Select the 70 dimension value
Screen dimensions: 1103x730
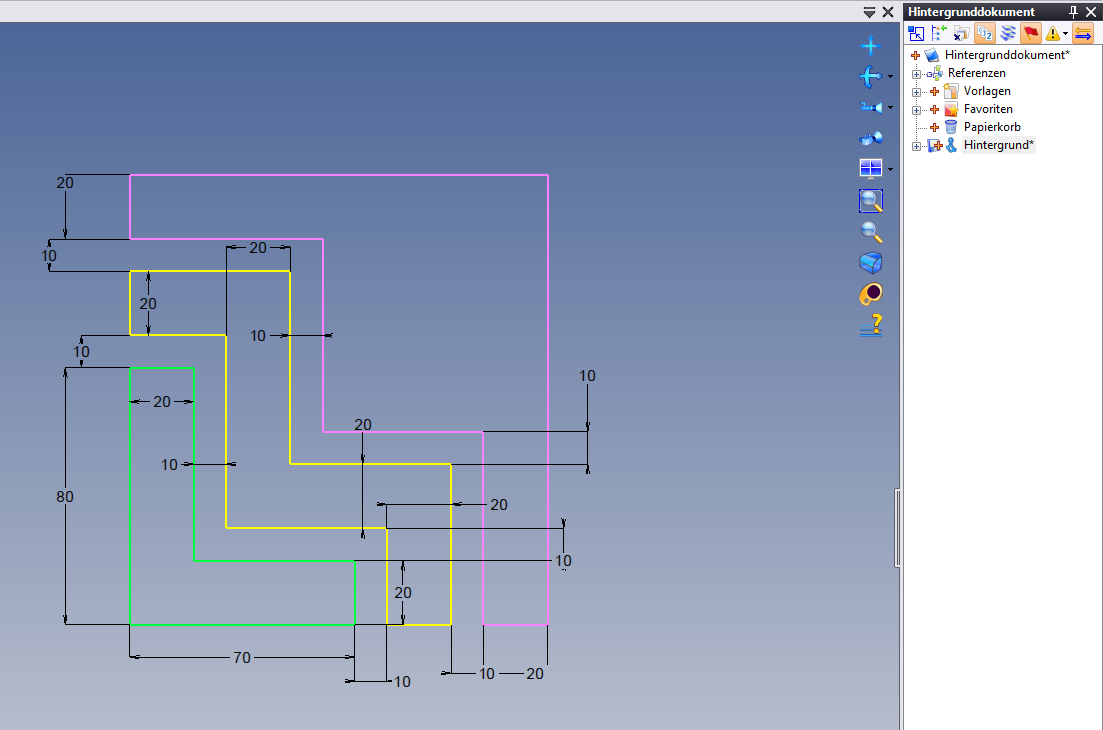click(x=241, y=658)
